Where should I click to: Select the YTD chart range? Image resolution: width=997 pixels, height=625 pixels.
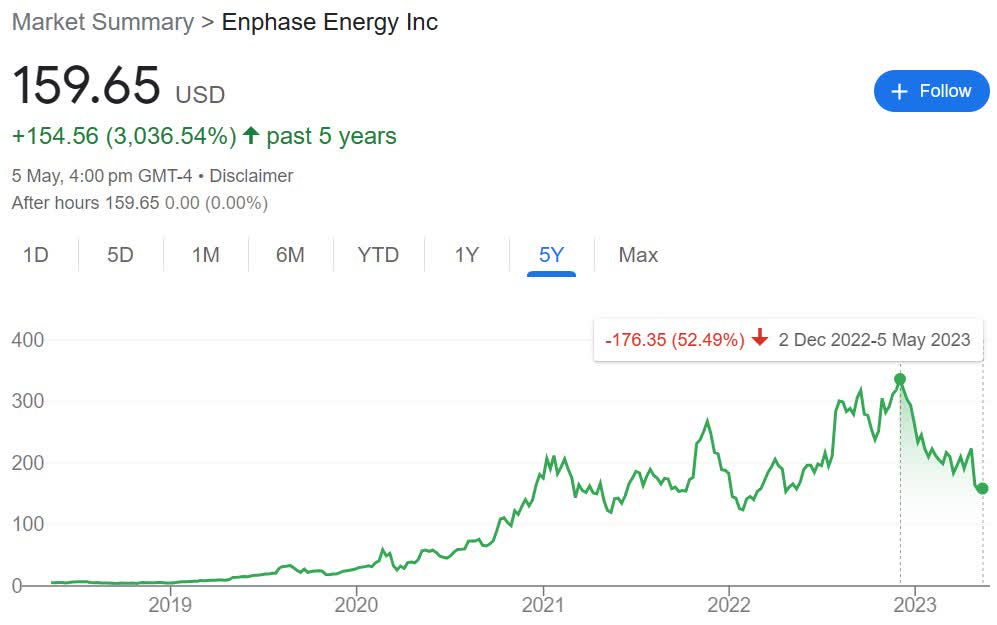pos(377,255)
